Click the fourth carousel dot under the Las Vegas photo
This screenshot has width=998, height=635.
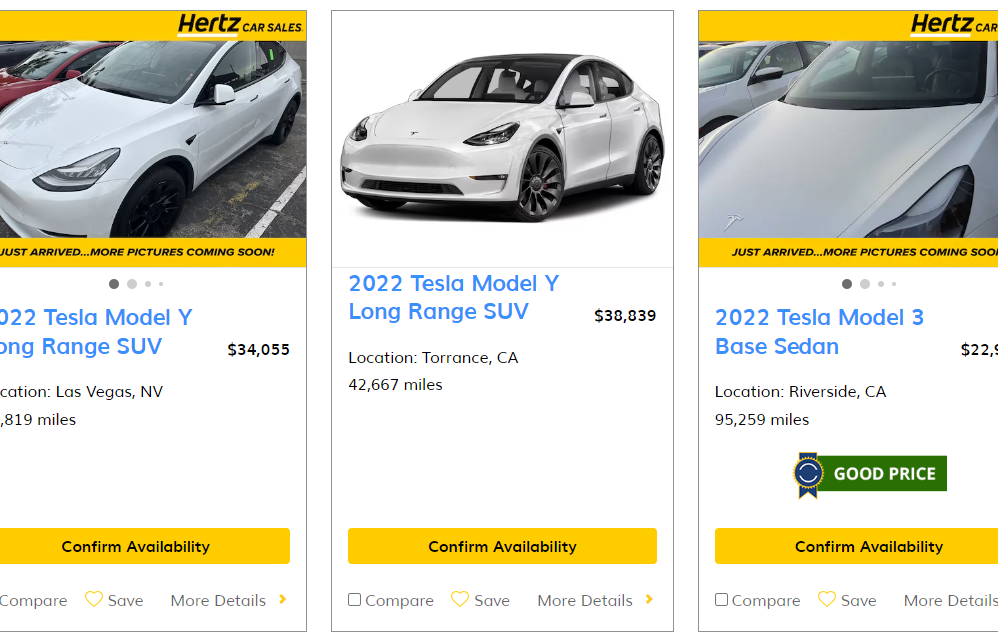(162, 284)
